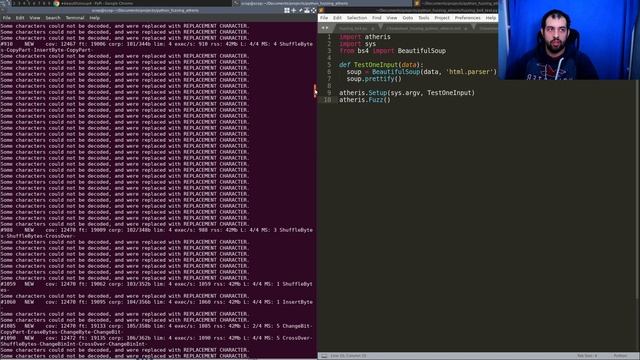Click the plus icon in terminal titlebar

coord(294,10)
